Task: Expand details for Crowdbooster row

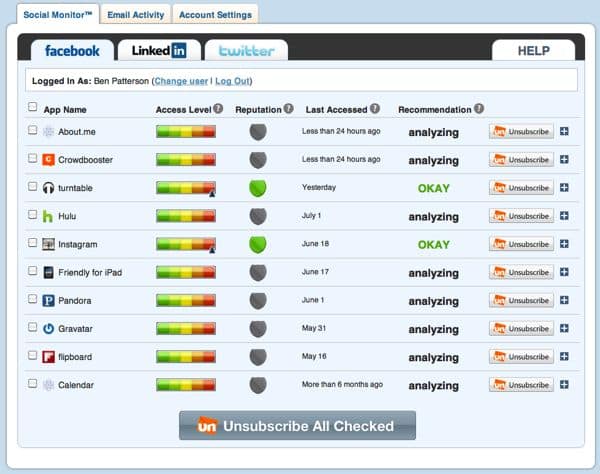Action: pyautogui.click(x=564, y=160)
